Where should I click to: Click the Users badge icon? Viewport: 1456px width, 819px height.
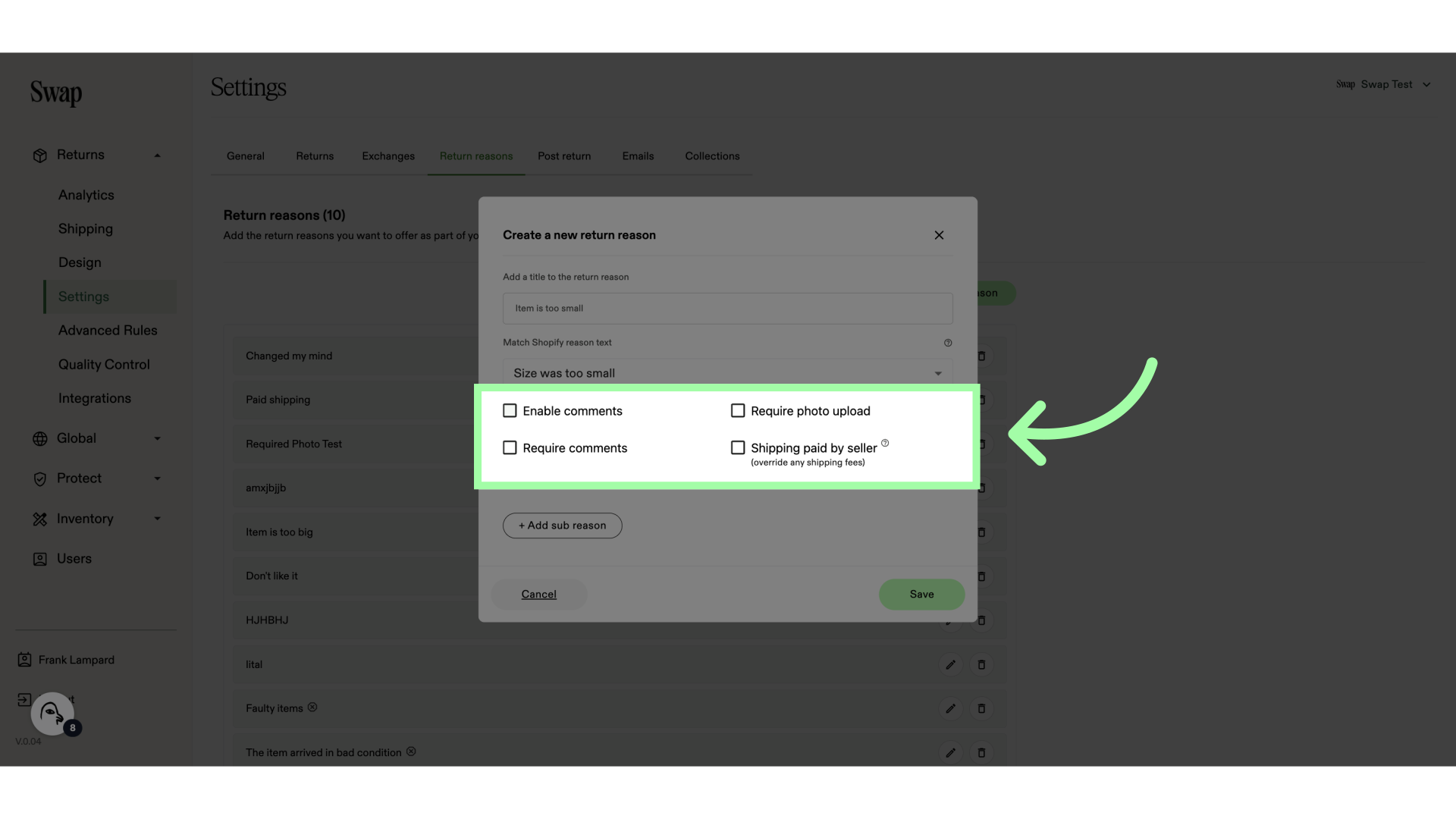tap(40, 559)
